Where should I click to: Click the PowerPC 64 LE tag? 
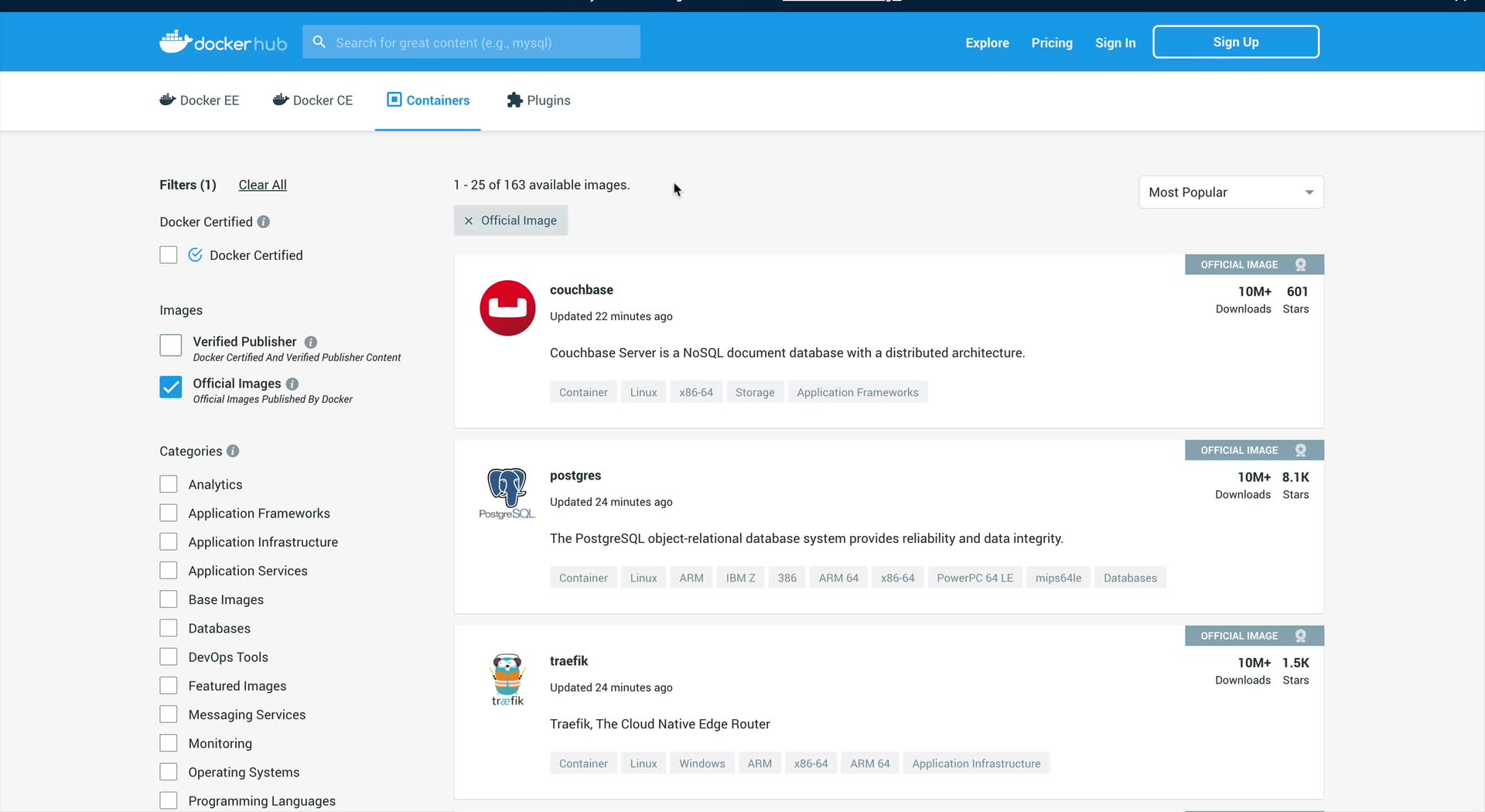tap(975, 578)
